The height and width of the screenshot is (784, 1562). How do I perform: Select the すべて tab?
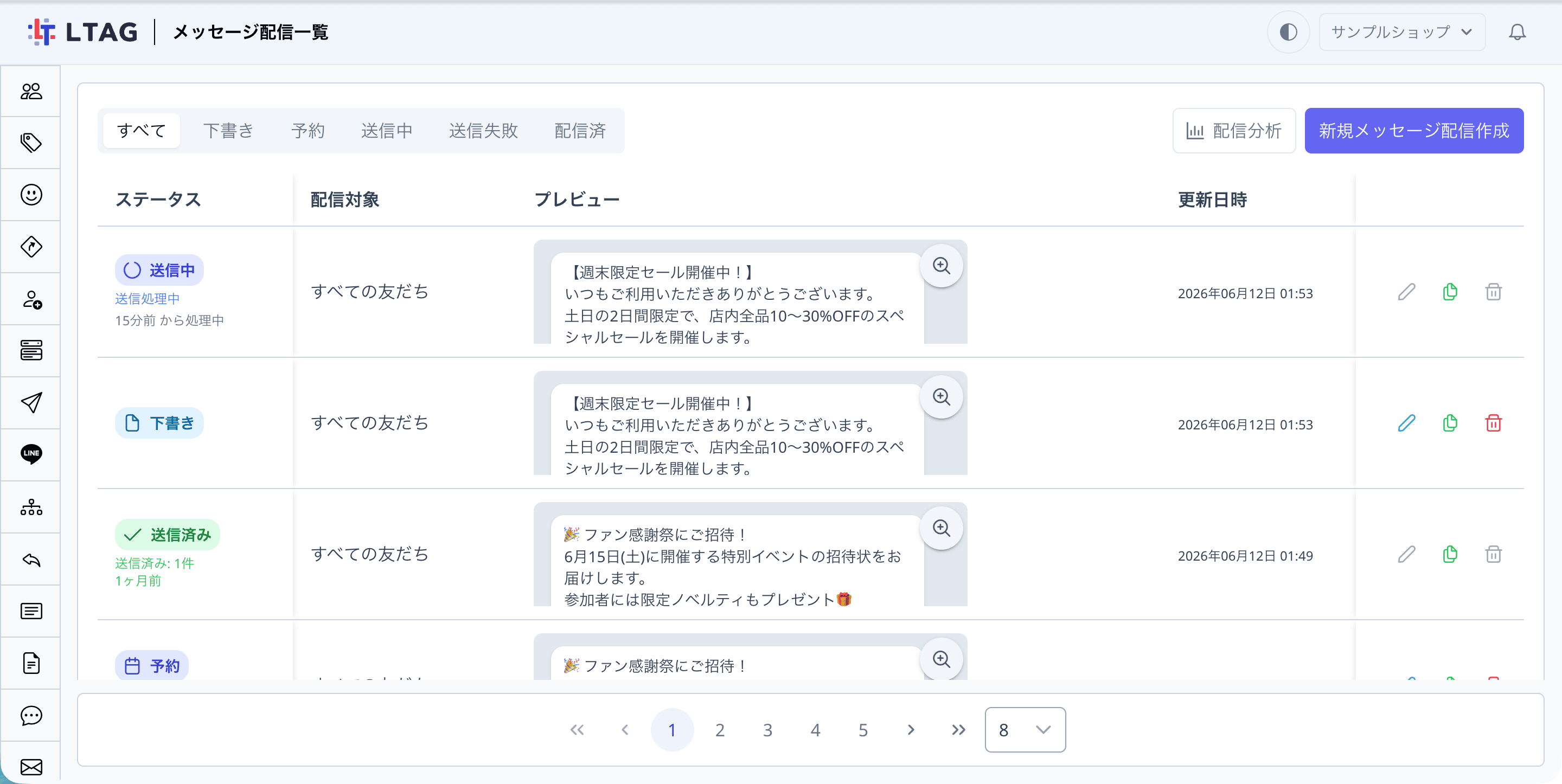pos(141,130)
